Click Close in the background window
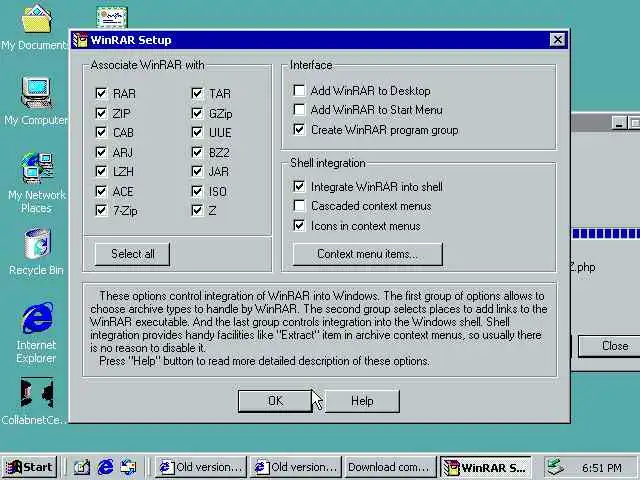 [610, 346]
